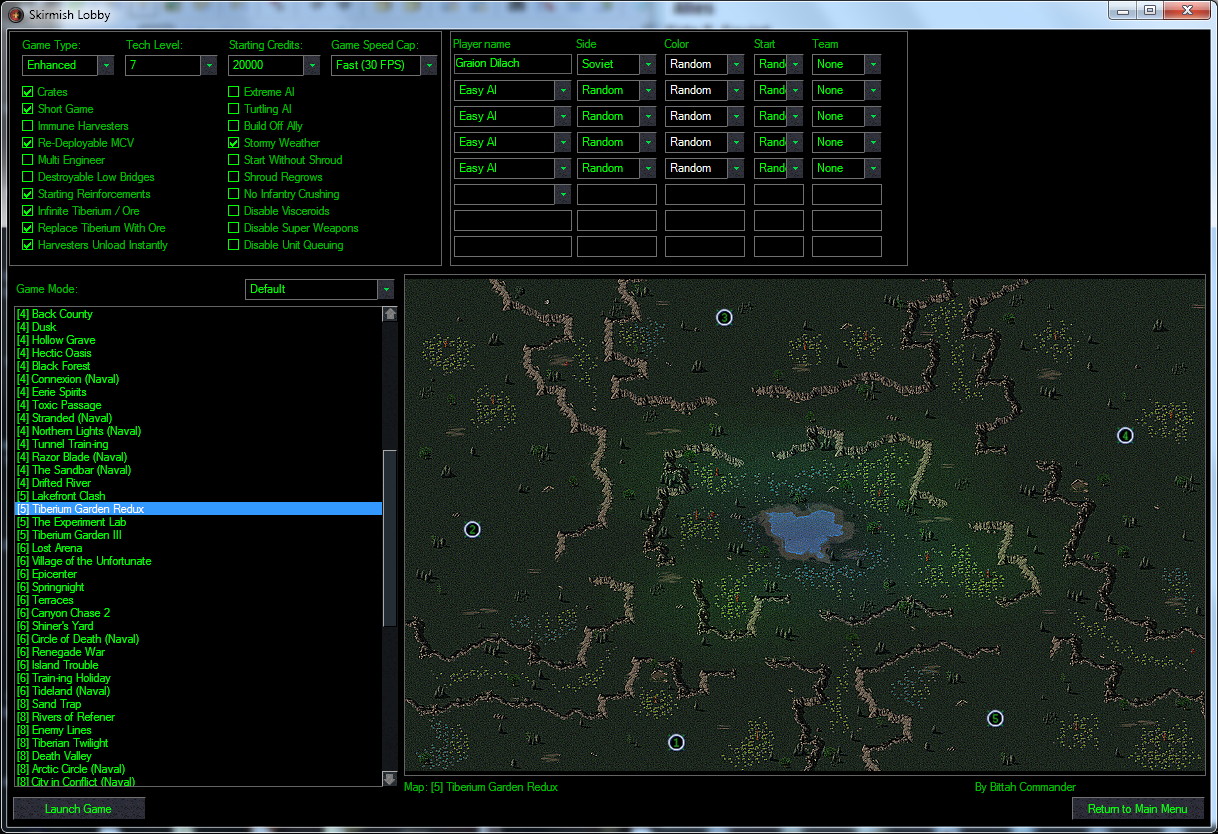The image size is (1218, 834).
Task: Open the Game Speed Cap dropdown
Action: pos(428,64)
